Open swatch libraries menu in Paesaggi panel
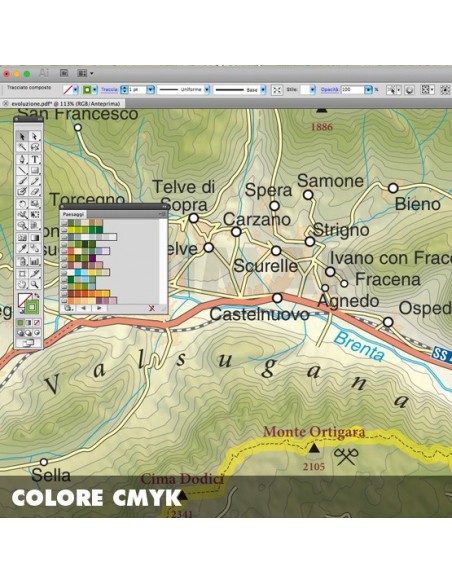452x584 pixels. (68, 308)
